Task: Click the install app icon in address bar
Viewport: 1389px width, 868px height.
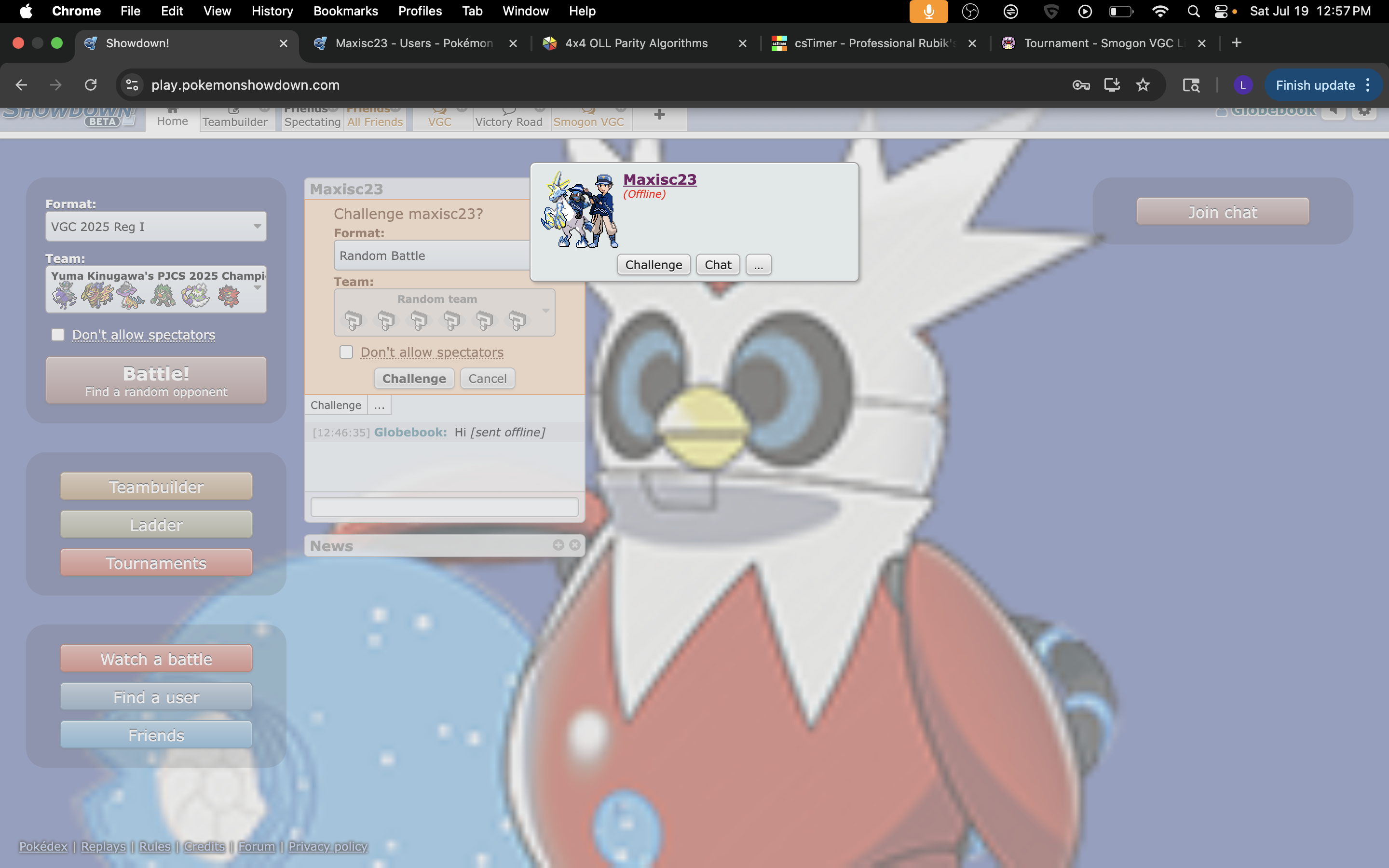Action: click(1112, 85)
